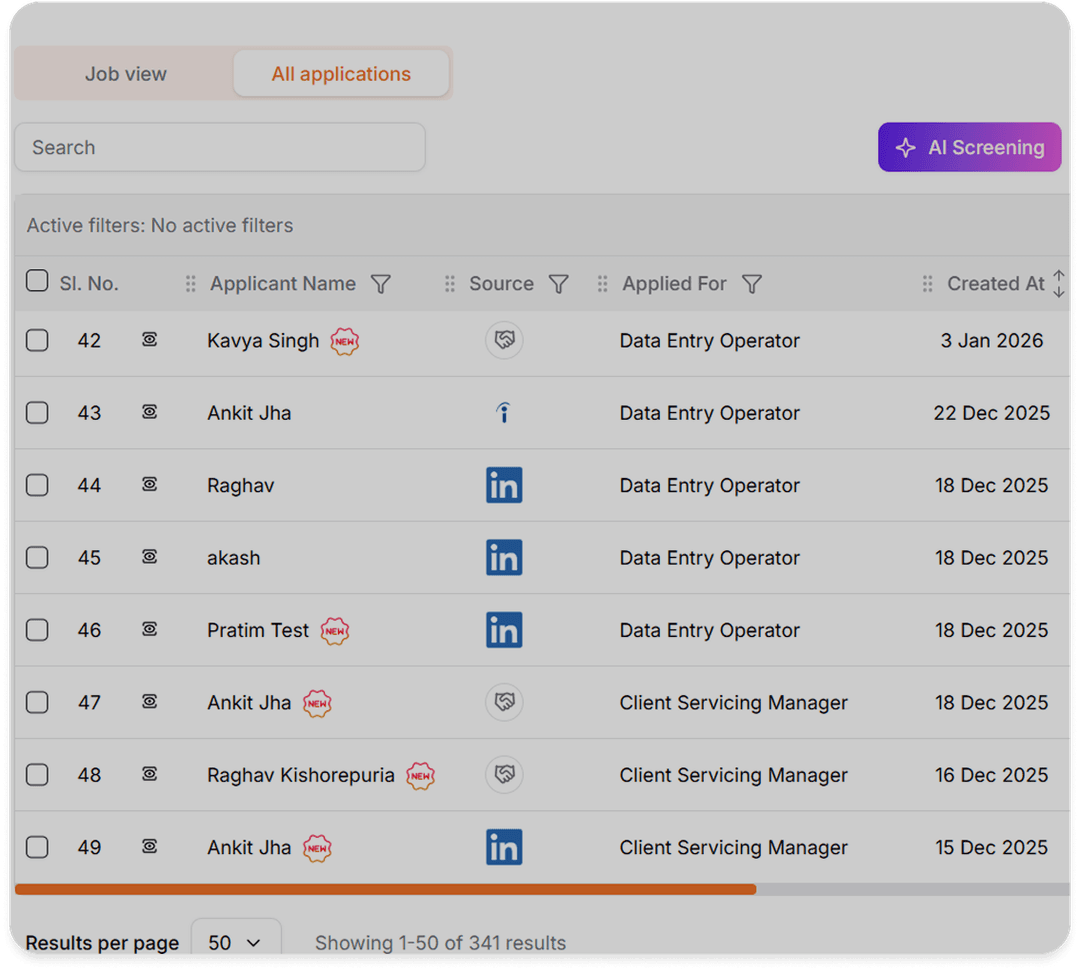This screenshot has width=1080, height=971.
Task: Click the view icon for row 47
Action: pyautogui.click(x=149, y=703)
